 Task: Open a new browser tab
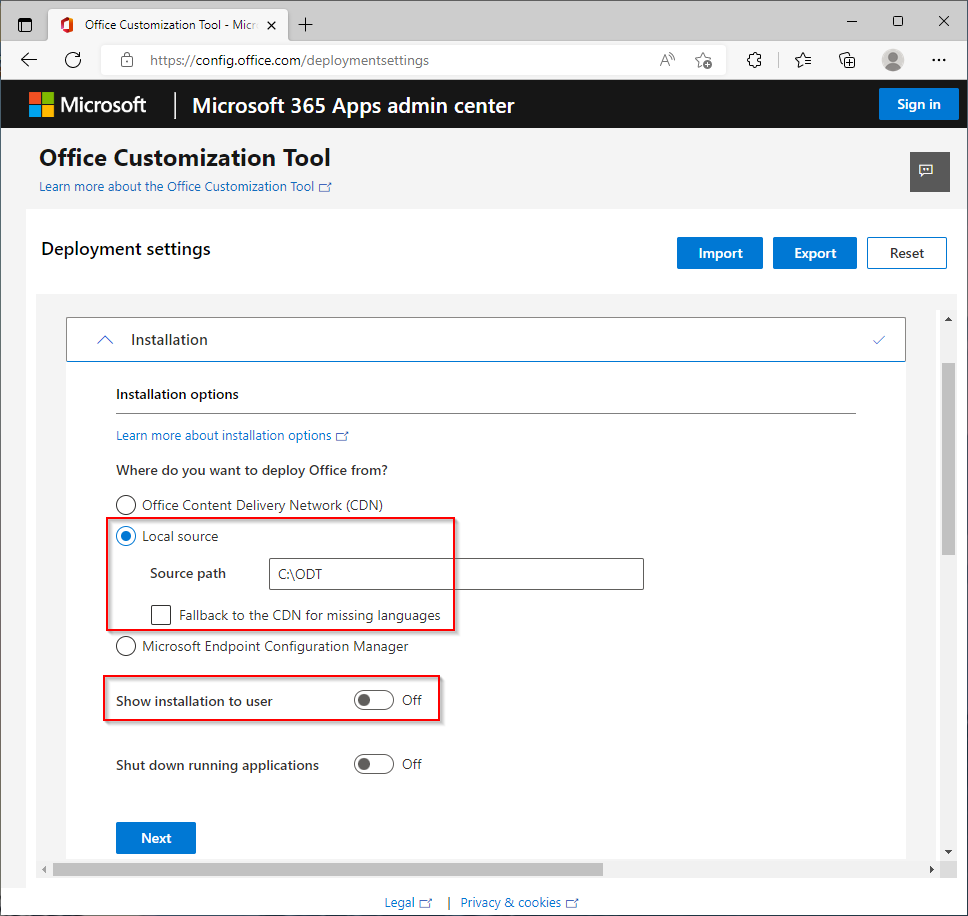pos(305,24)
